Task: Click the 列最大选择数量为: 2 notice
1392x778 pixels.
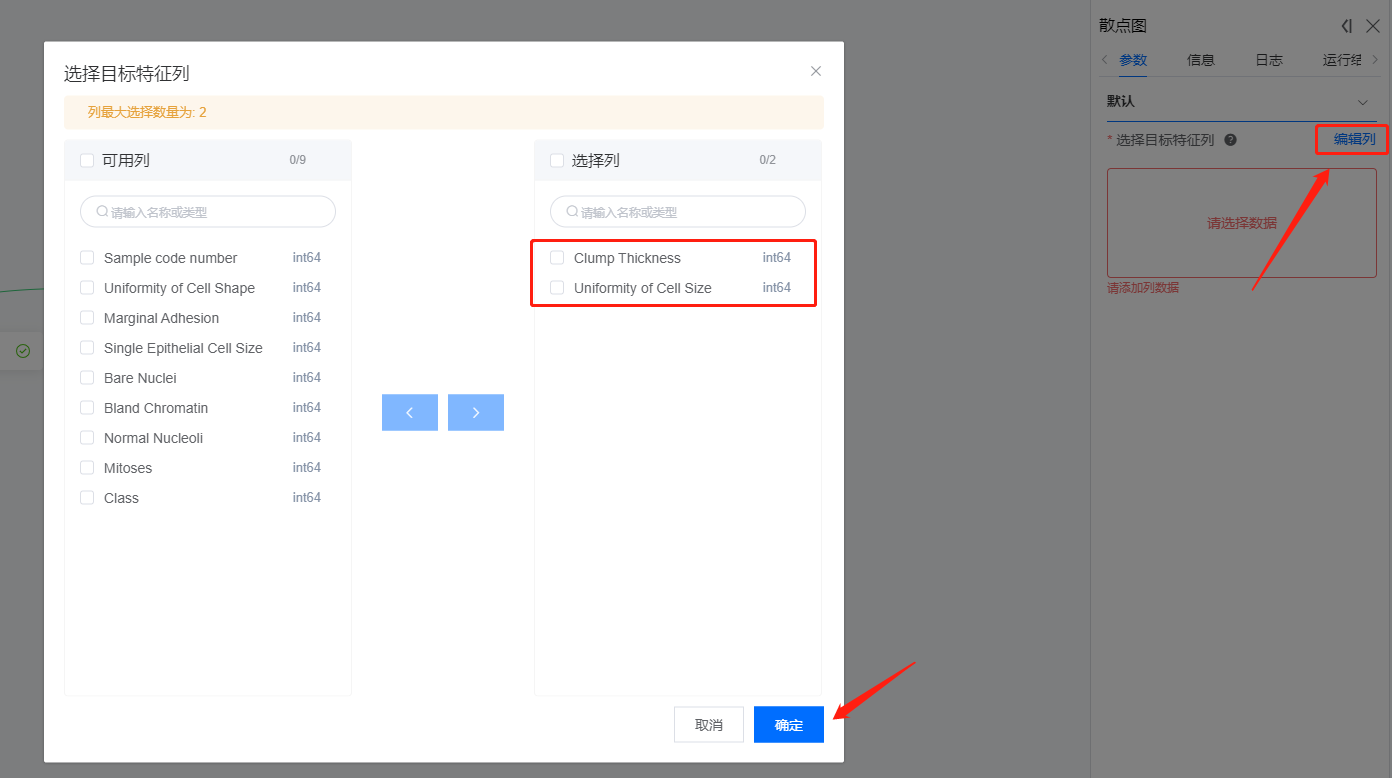Action: click(444, 112)
